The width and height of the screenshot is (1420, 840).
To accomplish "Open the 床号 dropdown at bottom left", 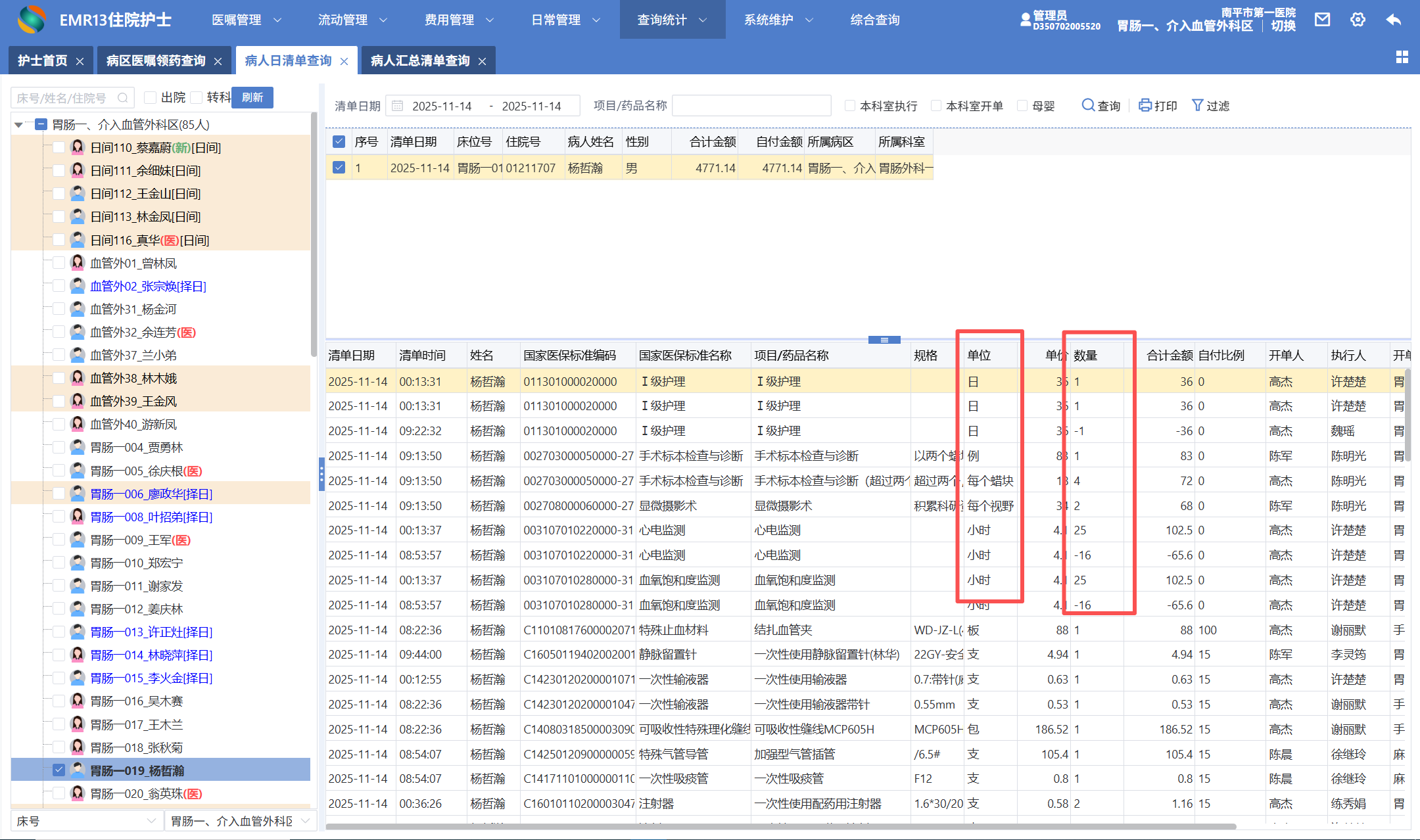I will [x=85, y=821].
